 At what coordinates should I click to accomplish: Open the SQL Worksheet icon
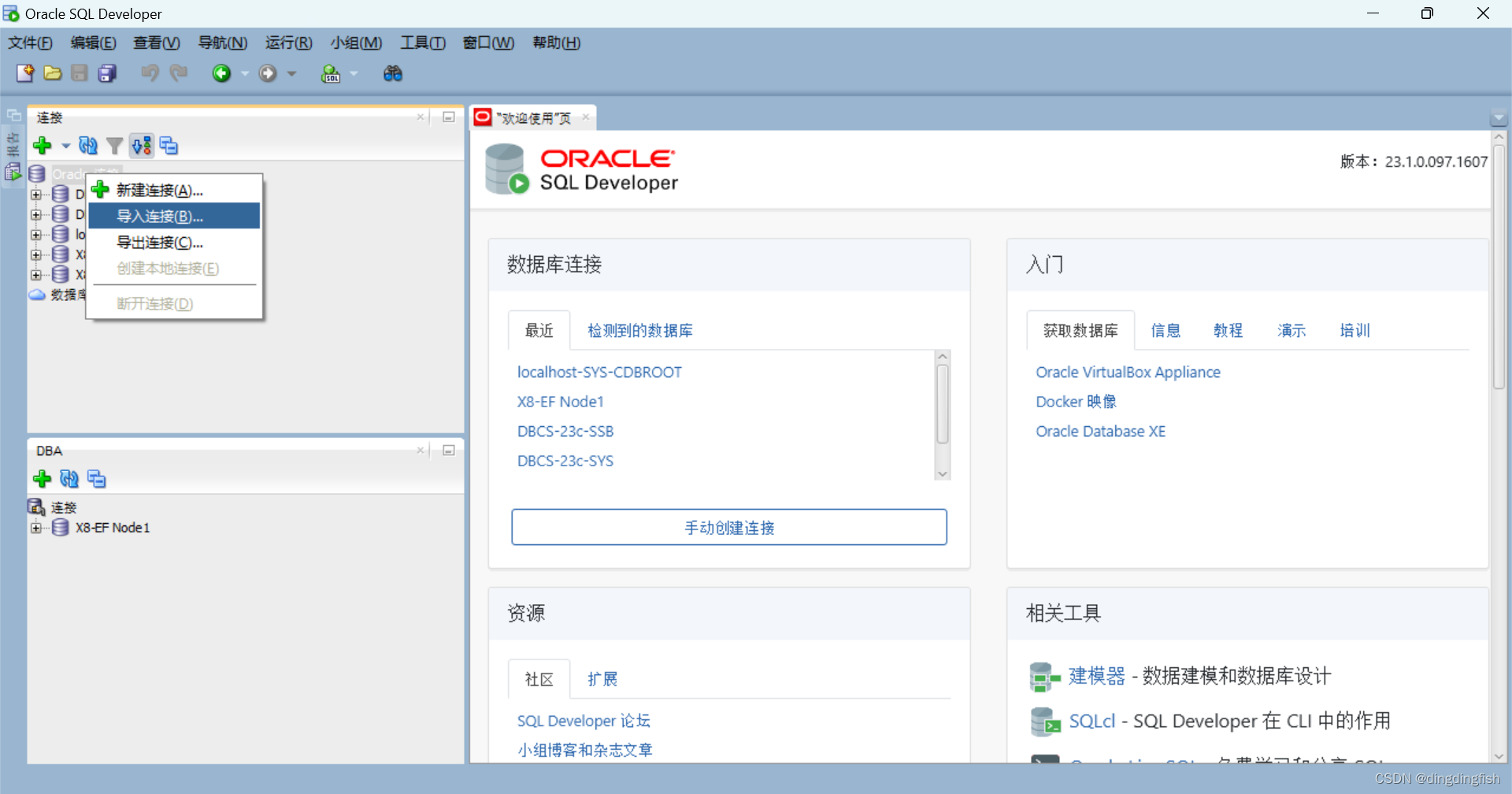pyautogui.click(x=331, y=73)
